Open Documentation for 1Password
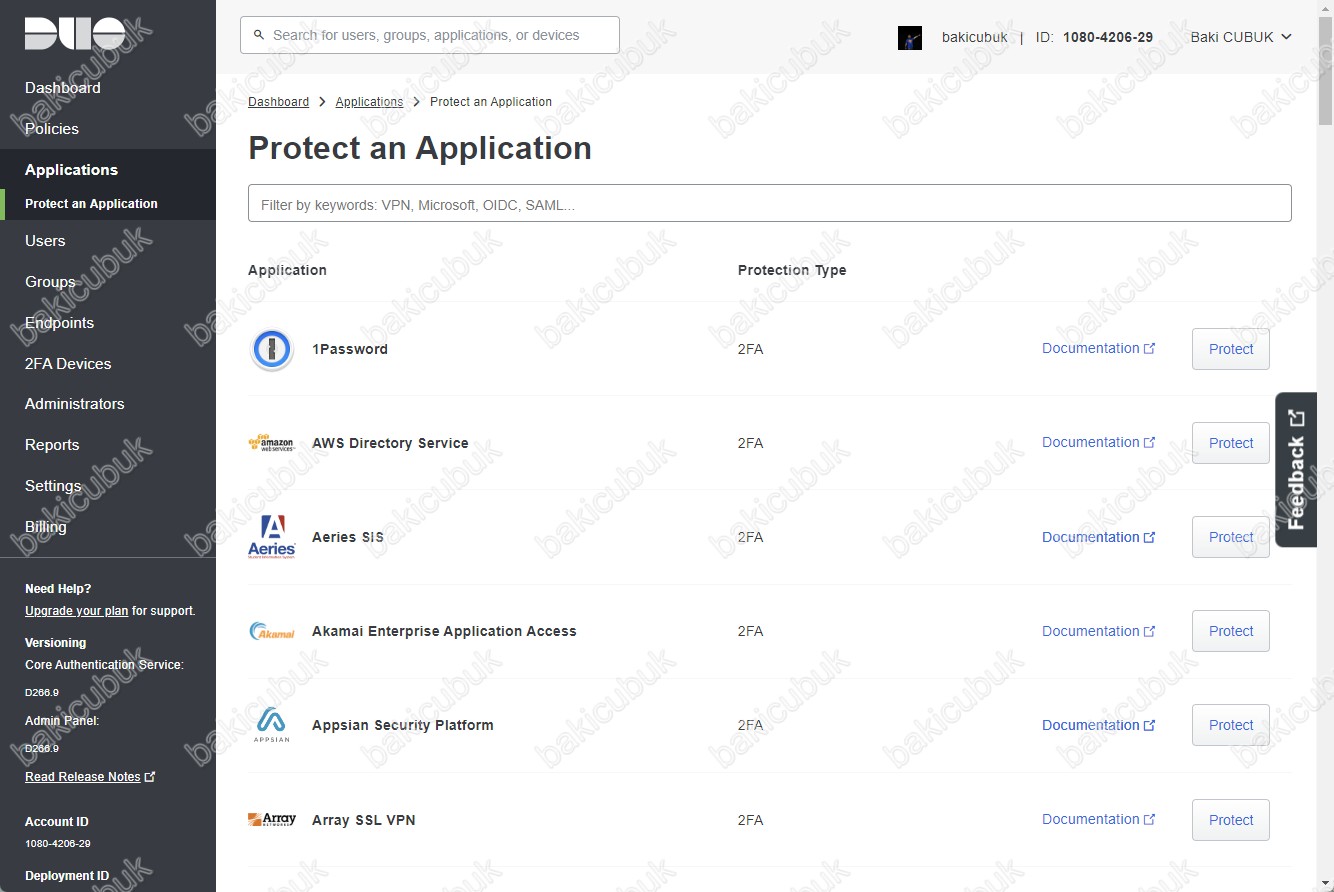The height and width of the screenshot is (892, 1334). click(1099, 349)
